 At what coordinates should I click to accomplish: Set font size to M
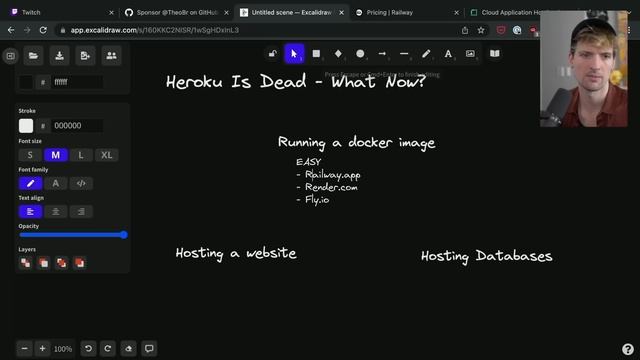point(56,155)
